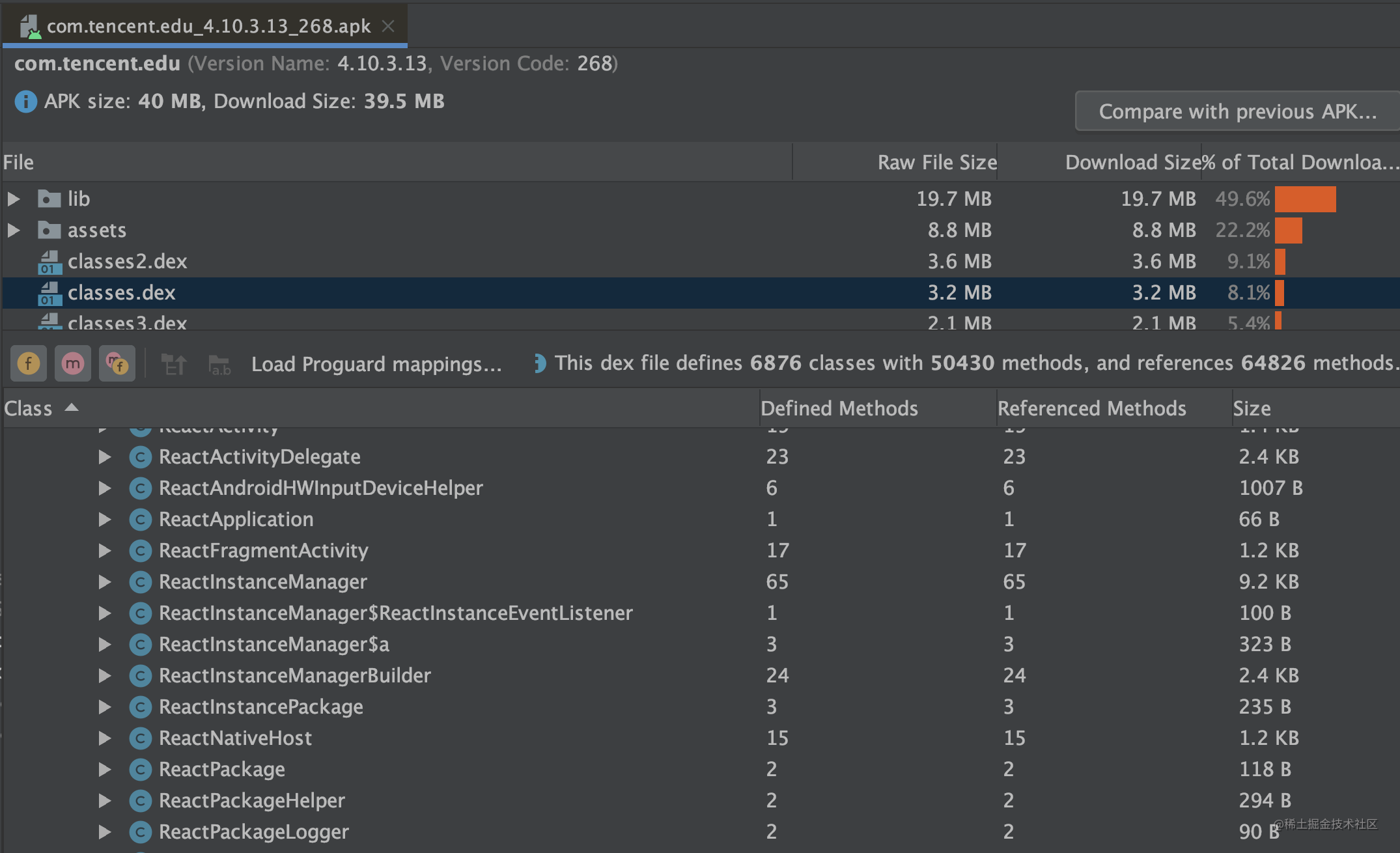
Task: Click the lib folder icon
Action: [x=49, y=199]
